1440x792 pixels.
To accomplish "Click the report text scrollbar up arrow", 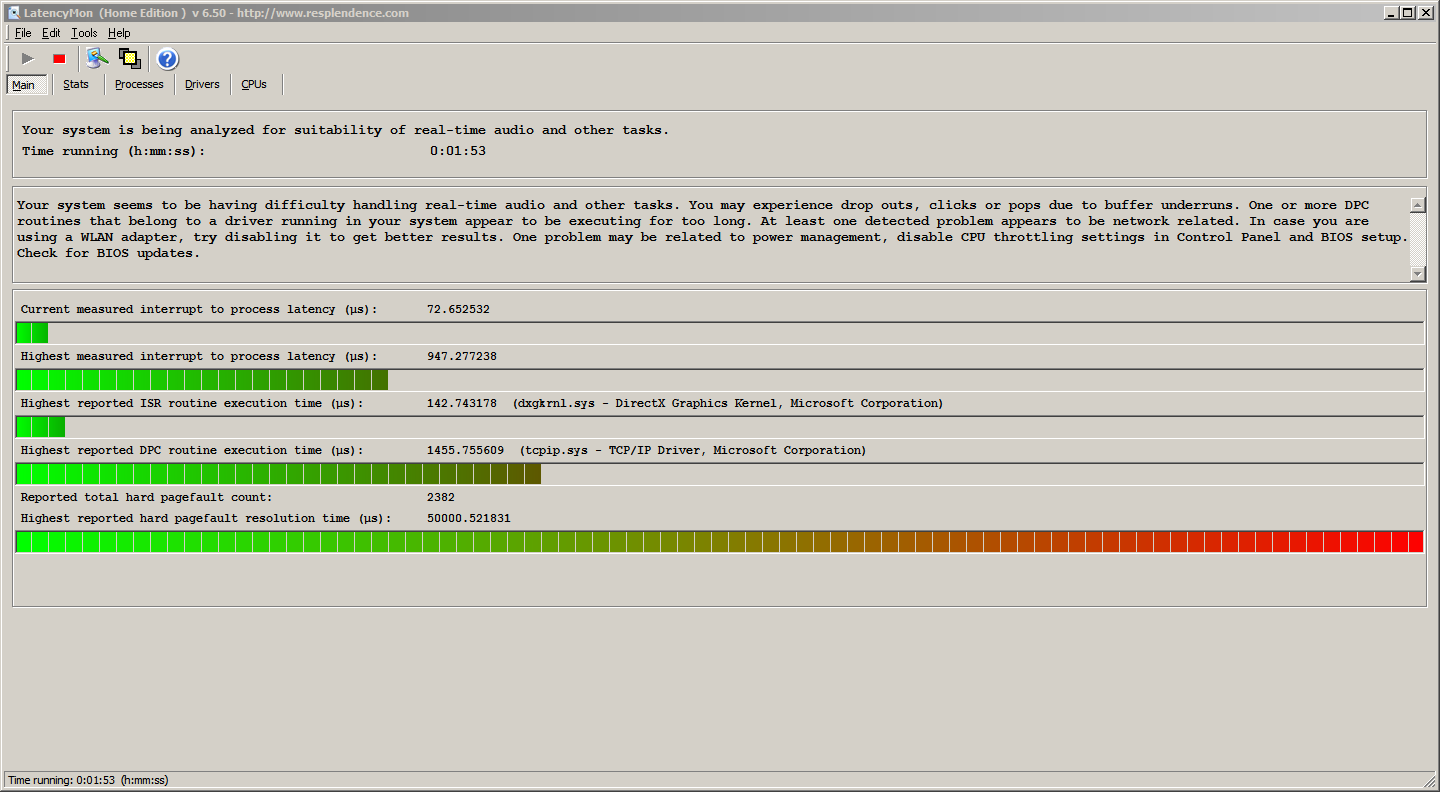I will click(1417, 205).
